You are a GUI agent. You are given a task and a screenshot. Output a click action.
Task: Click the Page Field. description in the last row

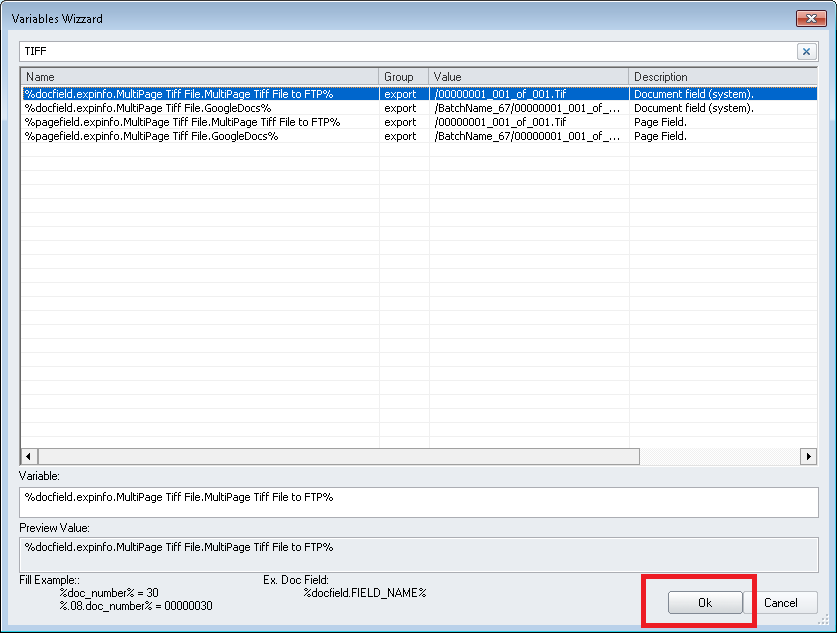click(x=661, y=136)
